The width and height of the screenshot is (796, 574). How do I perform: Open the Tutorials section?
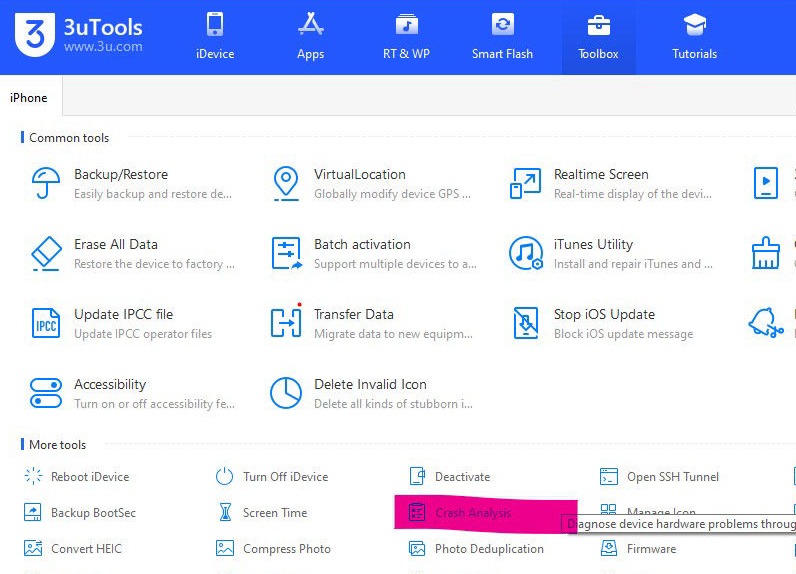694,37
